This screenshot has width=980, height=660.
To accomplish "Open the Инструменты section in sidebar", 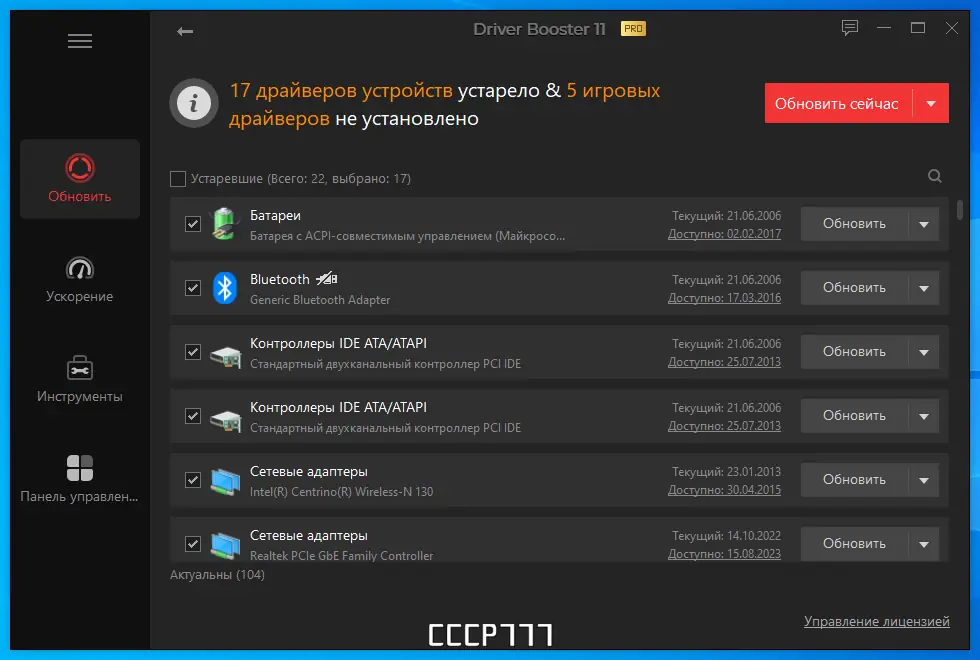I will (x=80, y=379).
